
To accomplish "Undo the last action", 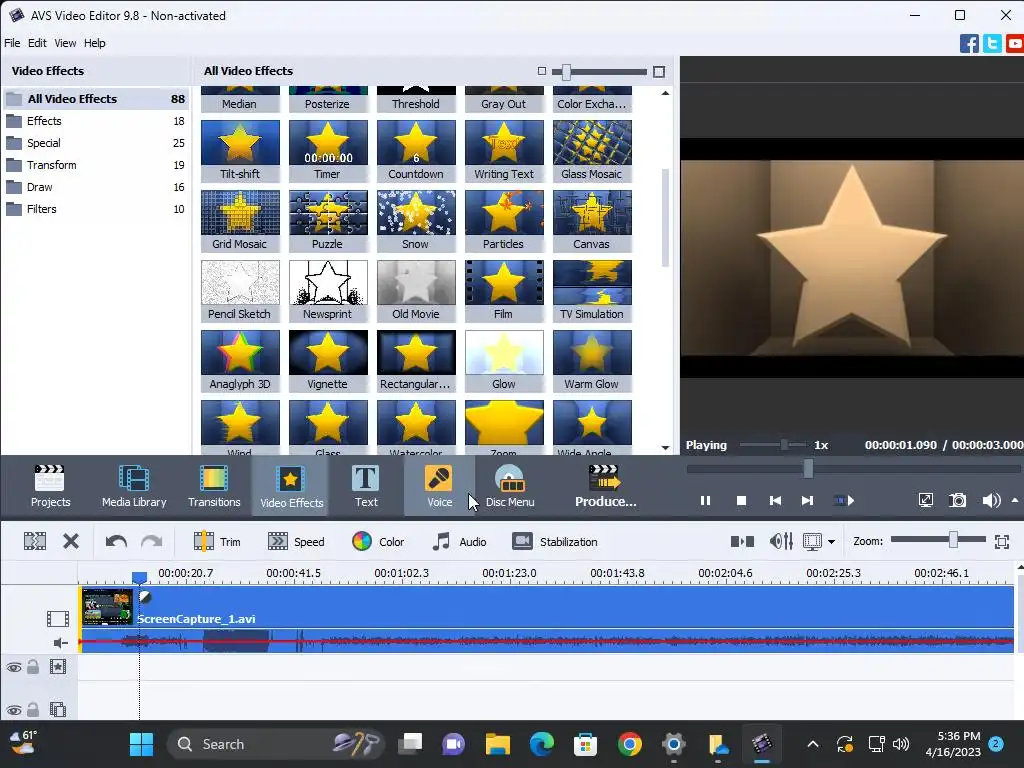I will pyautogui.click(x=116, y=541).
